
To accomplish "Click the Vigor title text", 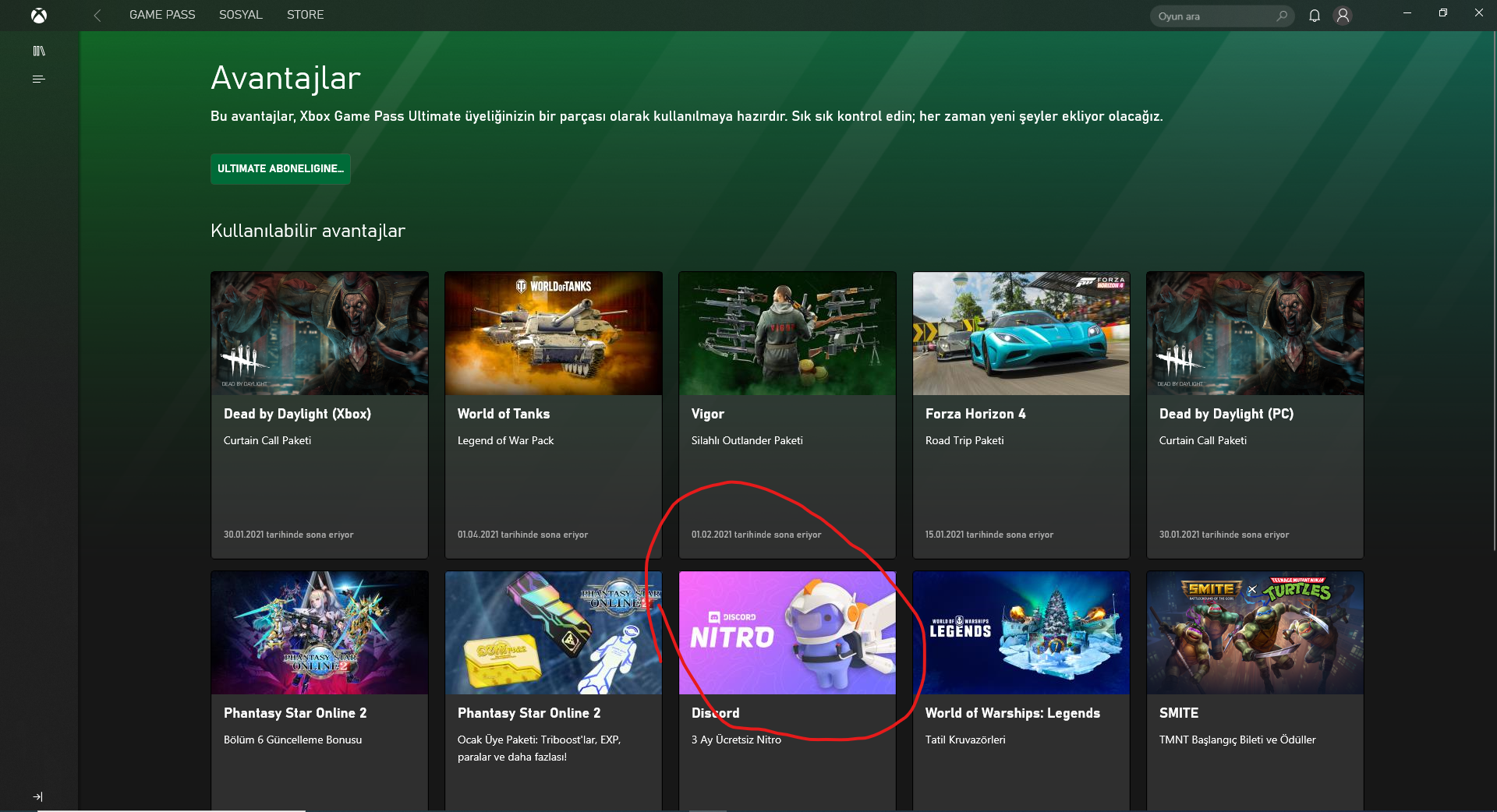I will point(708,414).
